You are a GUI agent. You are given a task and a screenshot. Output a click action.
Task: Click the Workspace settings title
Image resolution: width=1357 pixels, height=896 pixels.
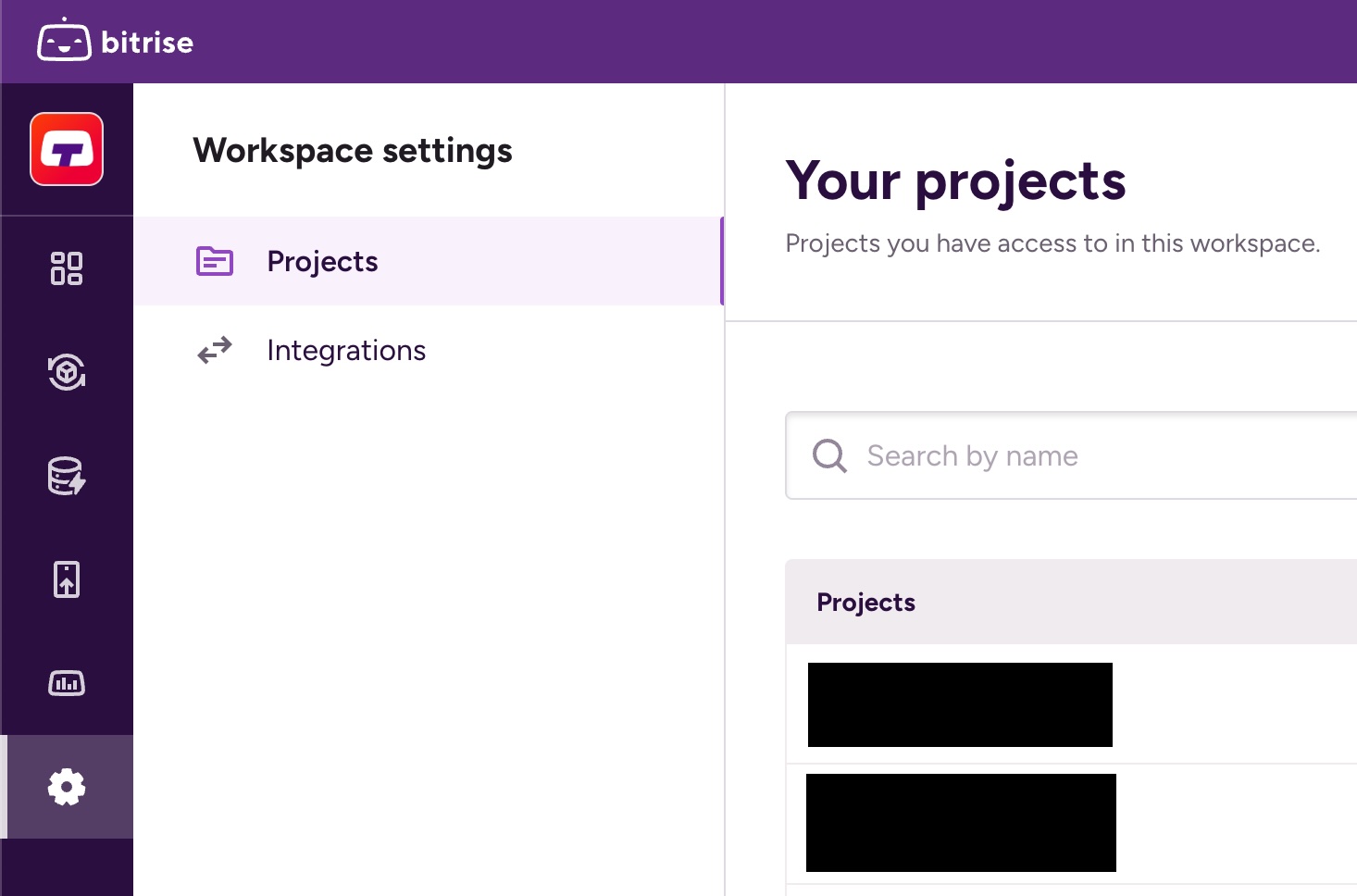pos(353,151)
